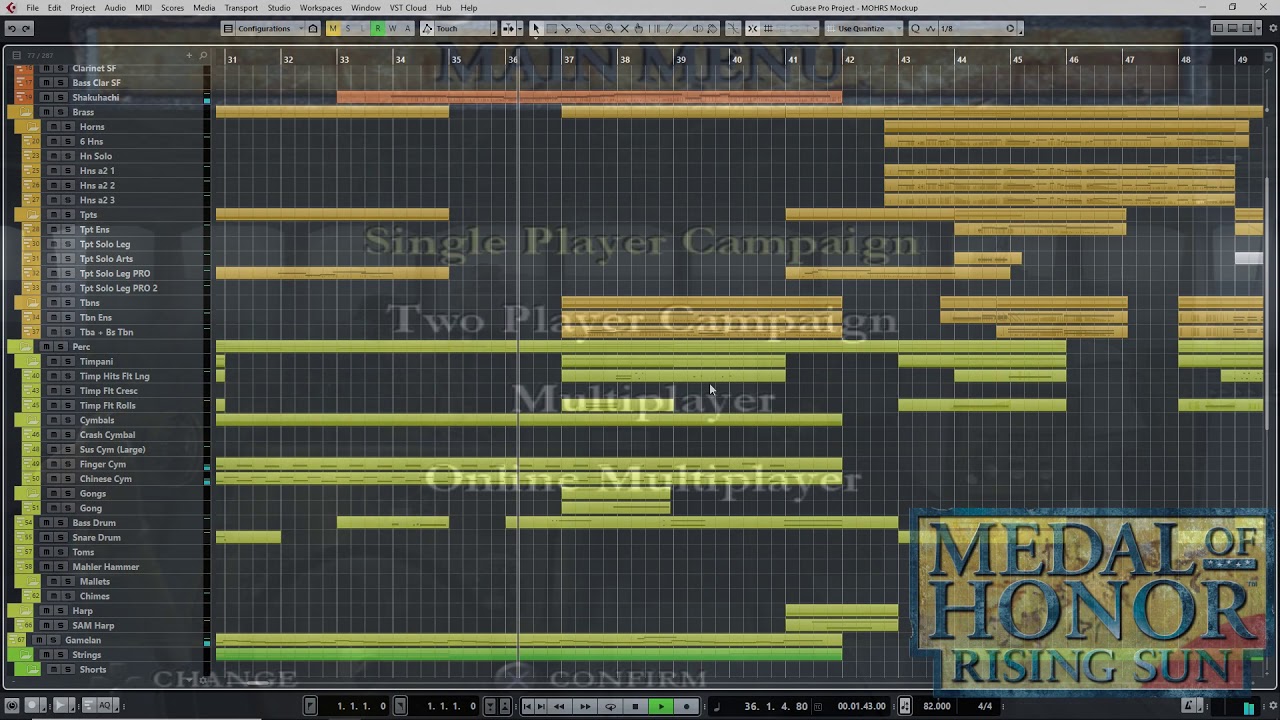Open the Transport menu

click(241, 8)
